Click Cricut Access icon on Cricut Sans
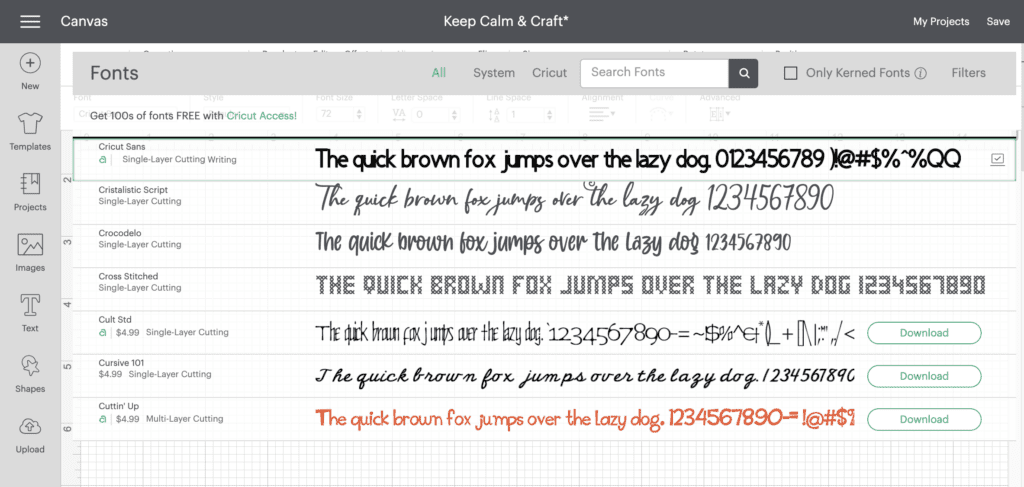 click(x=103, y=159)
